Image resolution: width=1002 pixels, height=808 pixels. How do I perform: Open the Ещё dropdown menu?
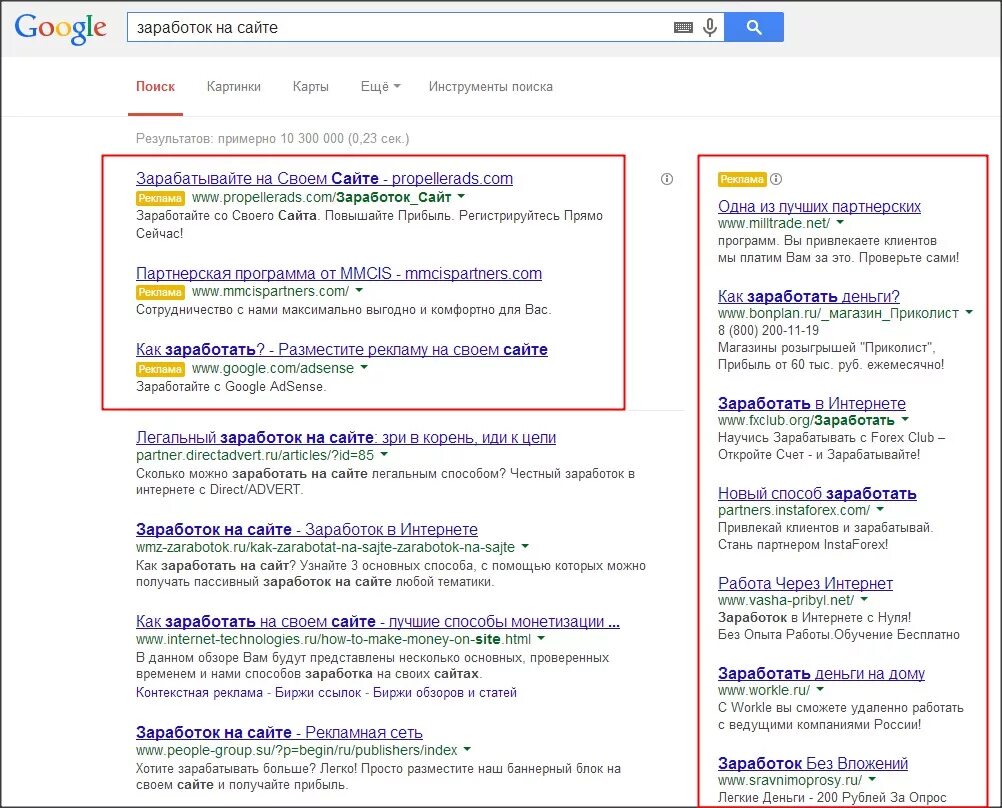[380, 87]
